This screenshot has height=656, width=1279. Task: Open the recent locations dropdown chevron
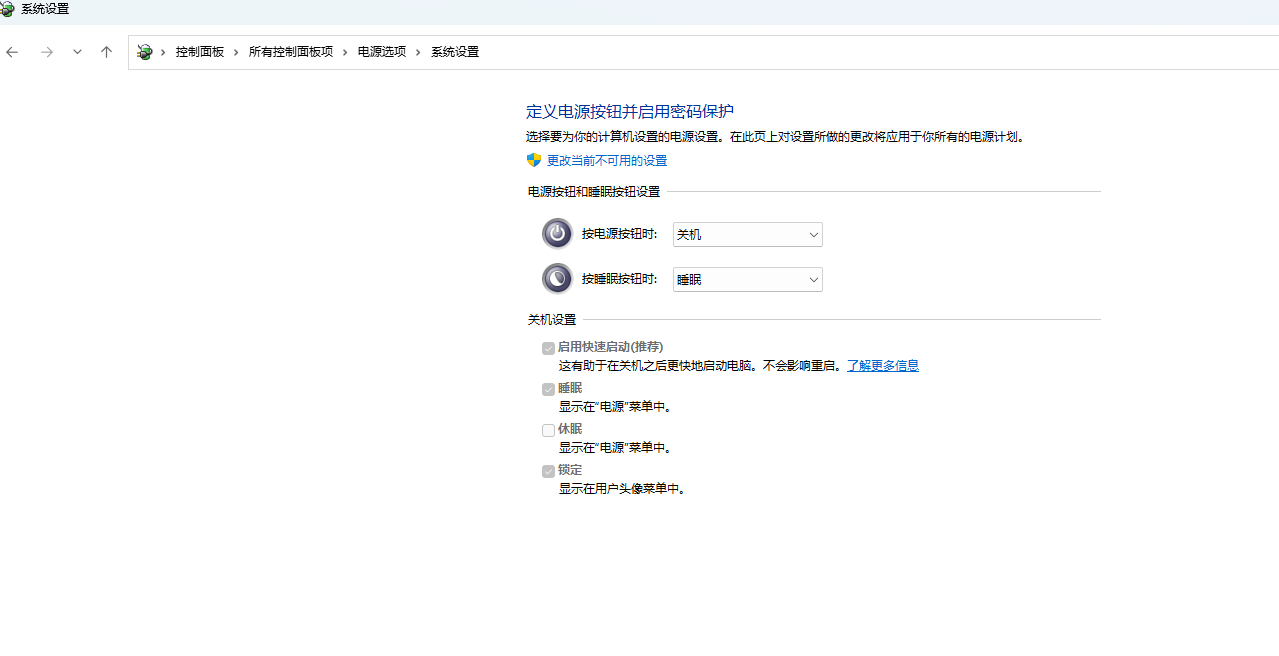(x=77, y=52)
